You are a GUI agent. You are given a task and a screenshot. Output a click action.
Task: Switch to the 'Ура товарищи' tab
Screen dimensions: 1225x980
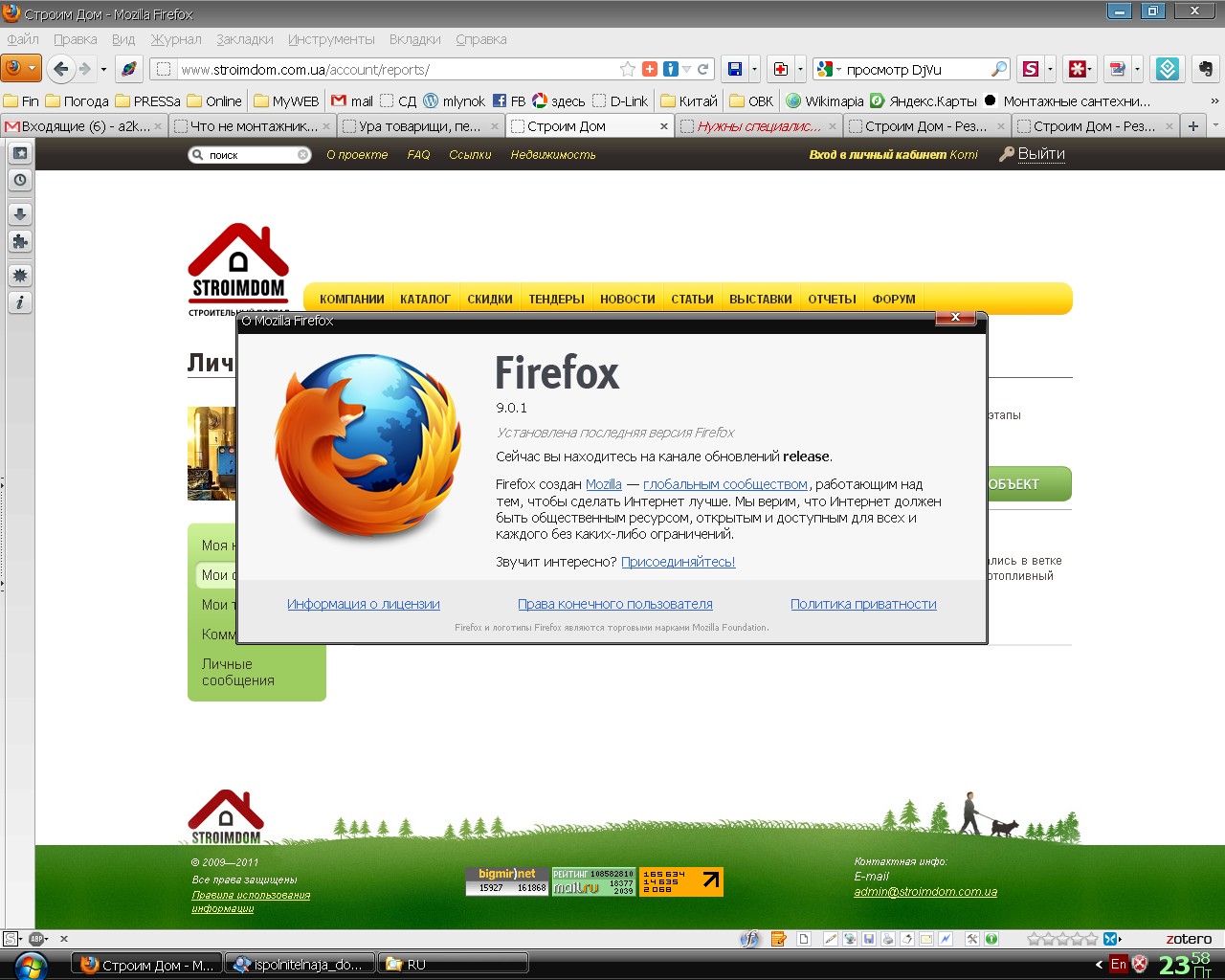421,125
